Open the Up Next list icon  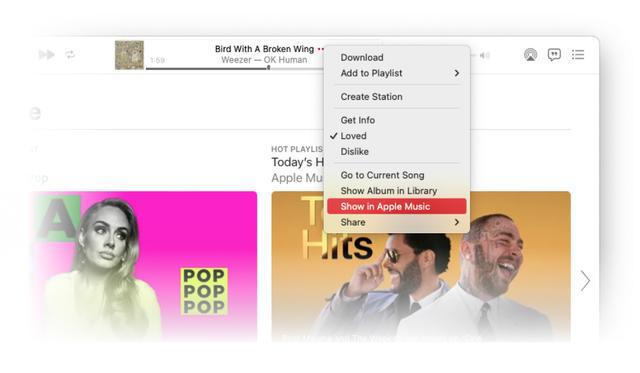pyautogui.click(x=578, y=55)
